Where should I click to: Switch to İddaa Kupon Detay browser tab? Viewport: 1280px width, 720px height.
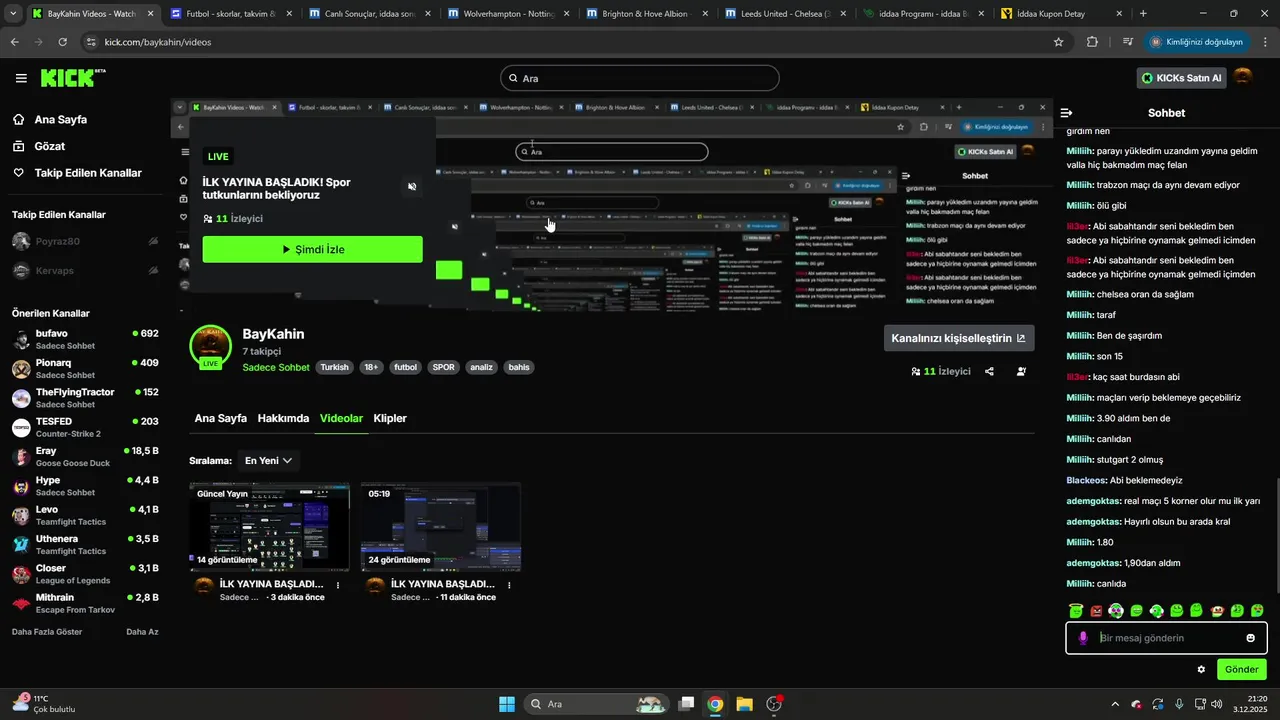tap(1060, 14)
